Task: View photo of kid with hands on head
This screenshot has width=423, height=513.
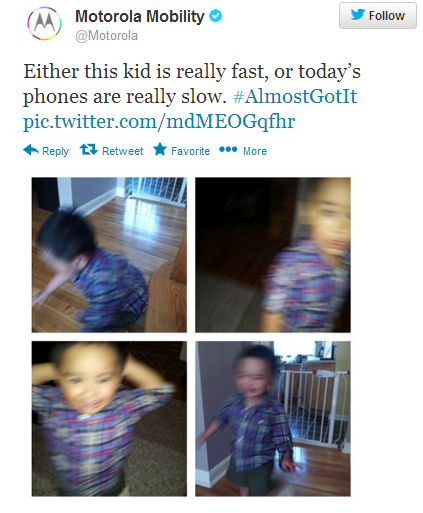Action: (109, 419)
